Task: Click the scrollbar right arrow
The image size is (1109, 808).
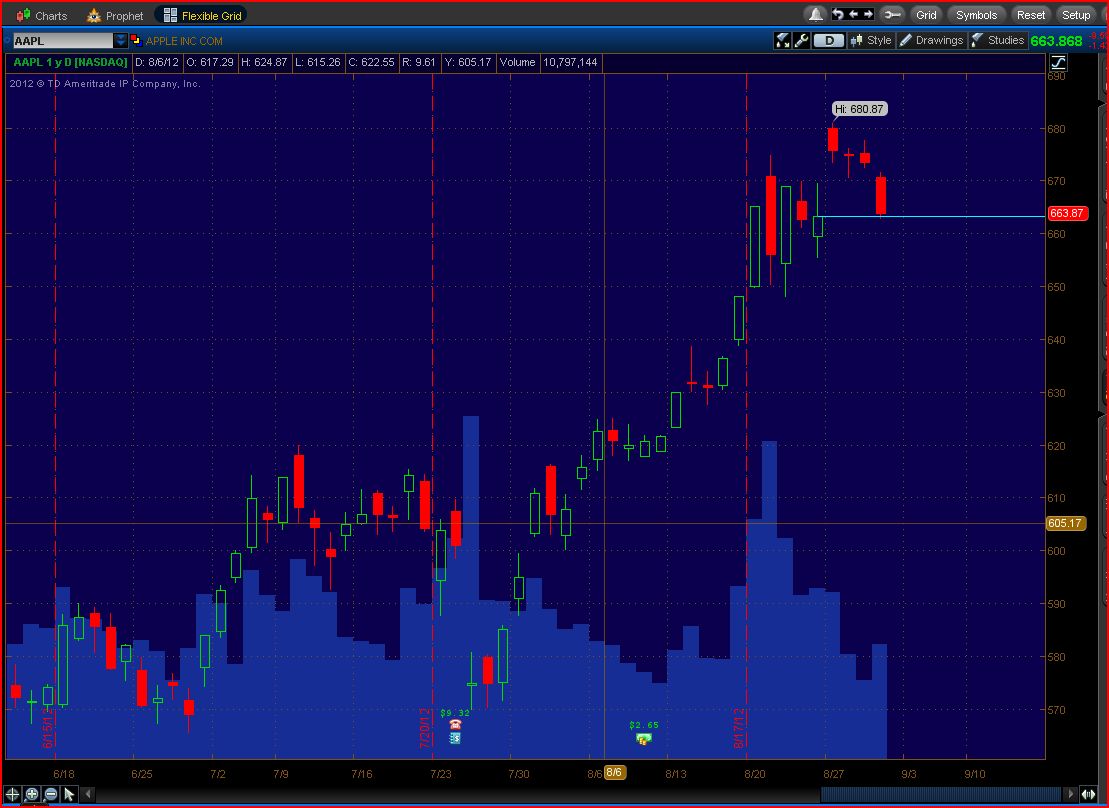Action: point(1070,795)
